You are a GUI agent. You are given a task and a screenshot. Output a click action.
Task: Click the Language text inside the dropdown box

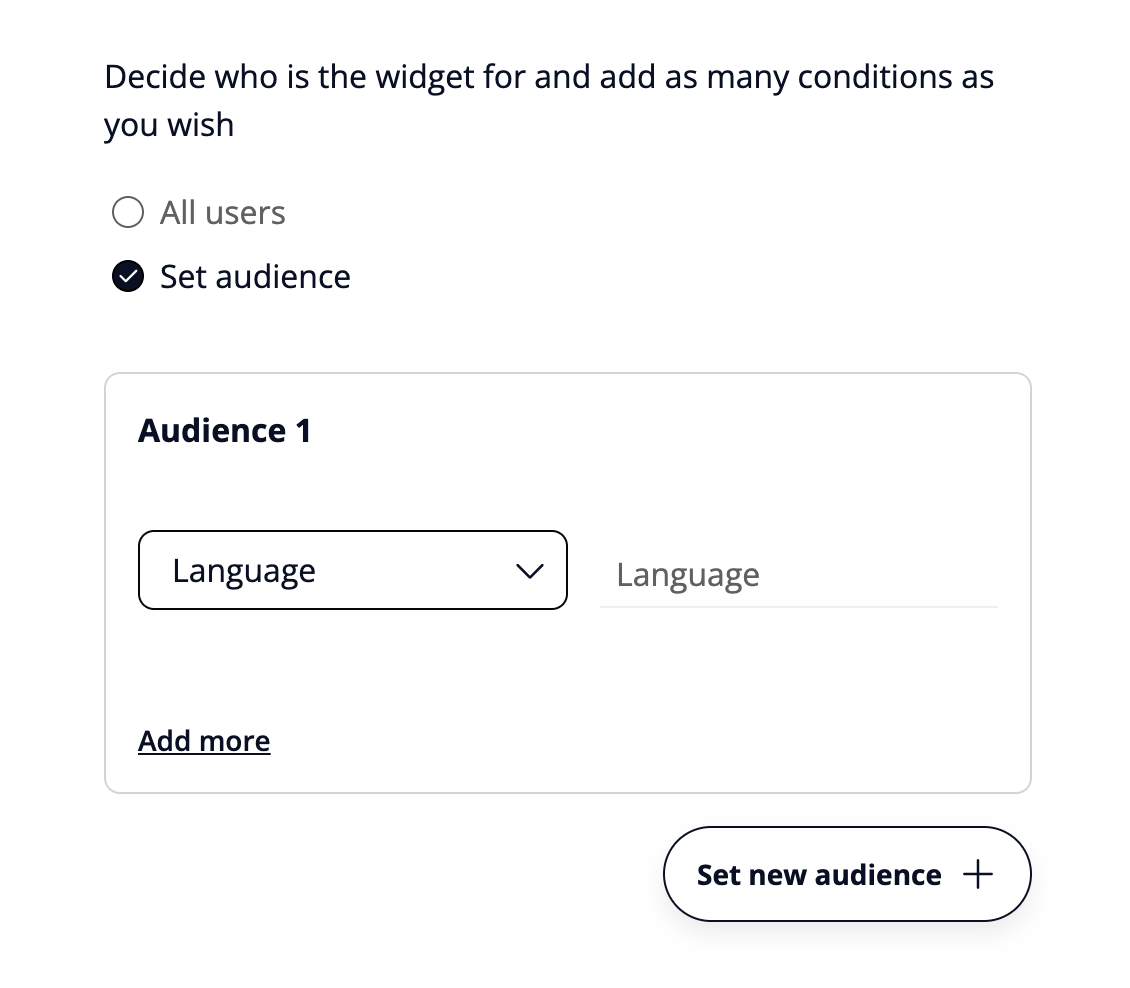tap(244, 570)
